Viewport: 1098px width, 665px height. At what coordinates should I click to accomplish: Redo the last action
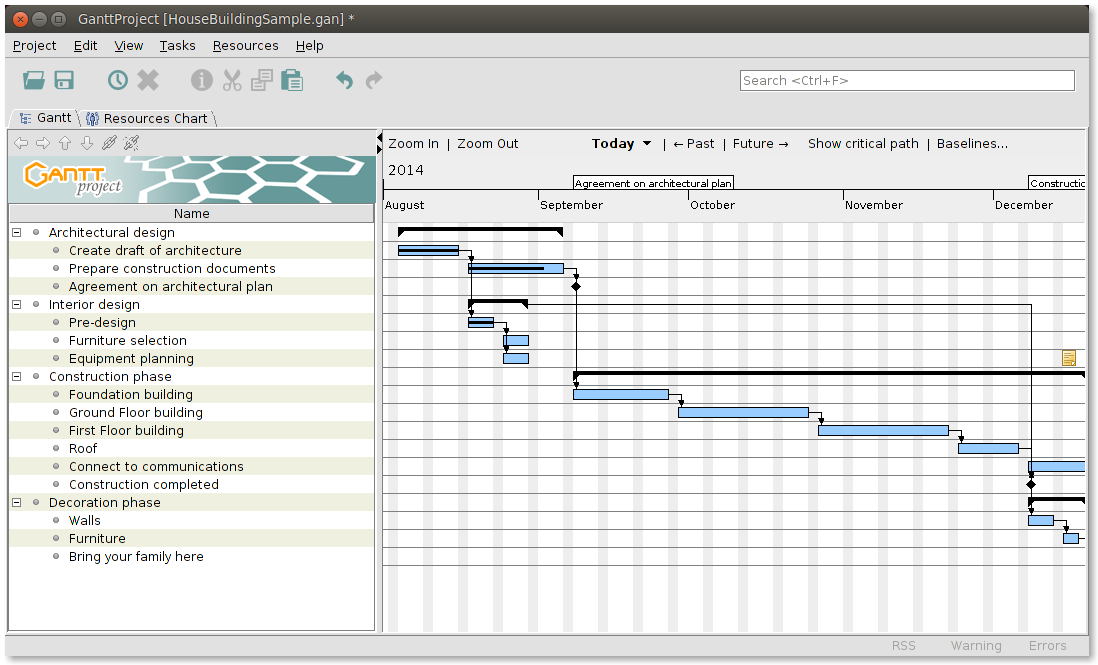374,80
